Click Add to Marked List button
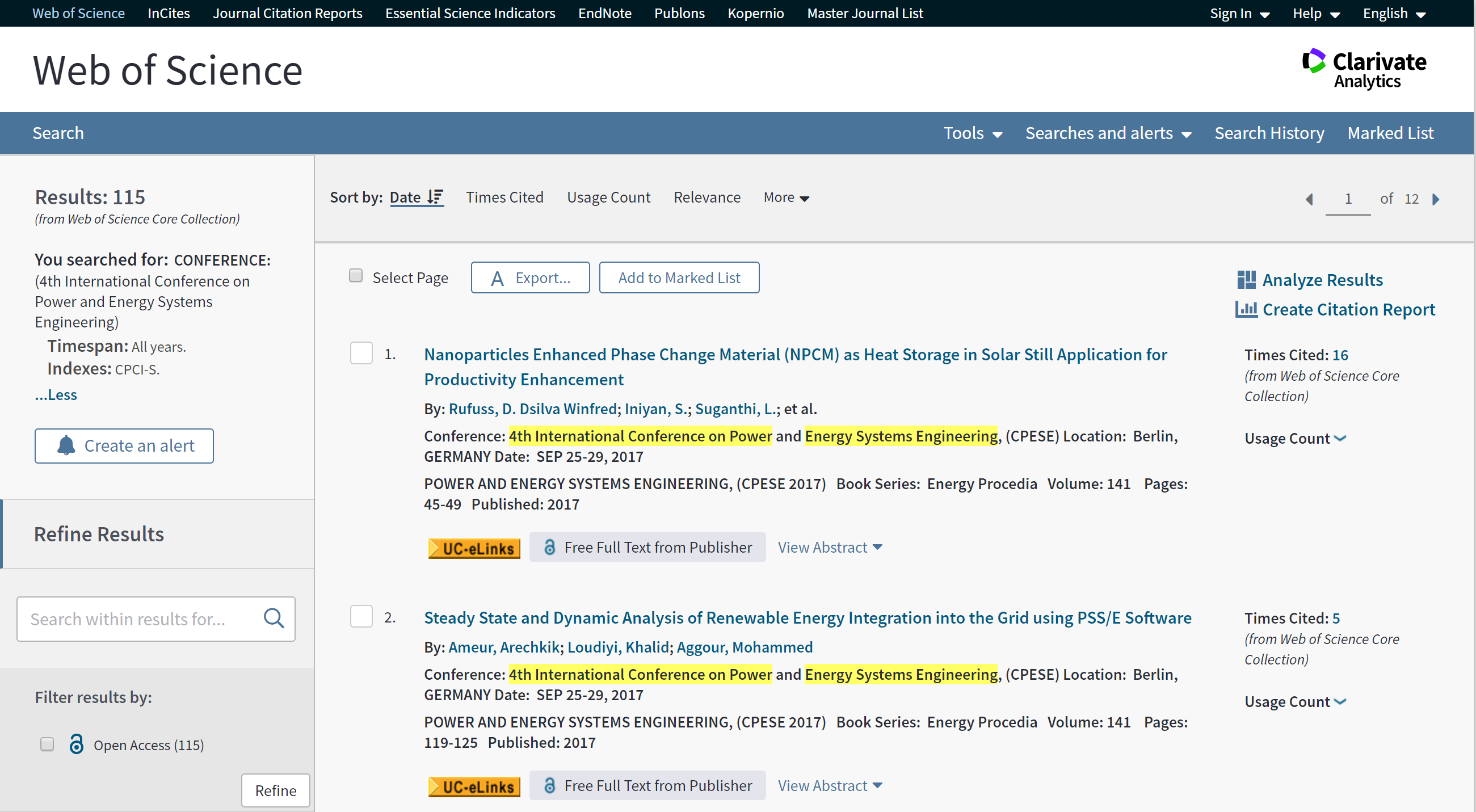This screenshot has width=1476, height=812. tap(679, 277)
